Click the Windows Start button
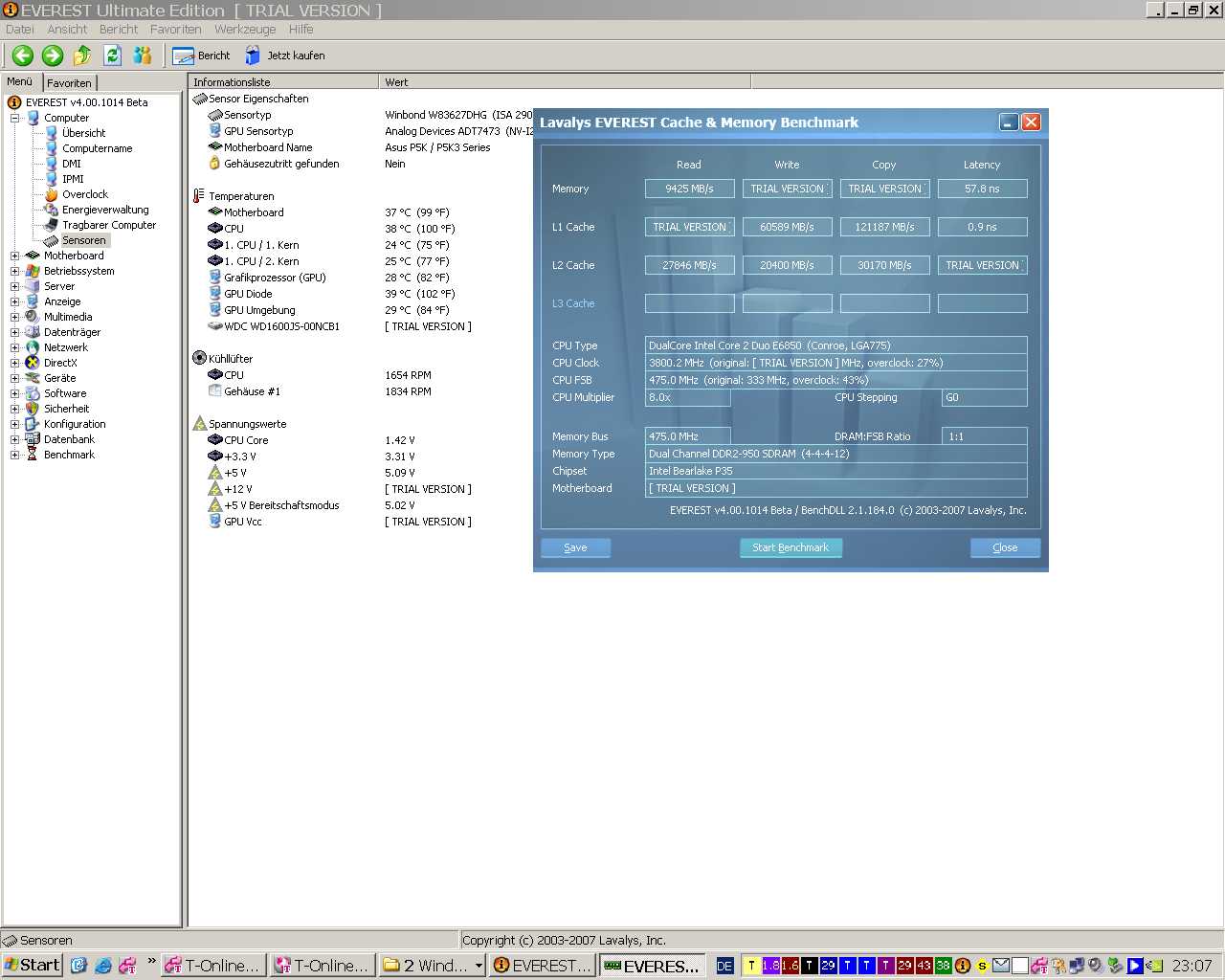The height and width of the screenshot is (980, 1225). click(x=33, y=965)
